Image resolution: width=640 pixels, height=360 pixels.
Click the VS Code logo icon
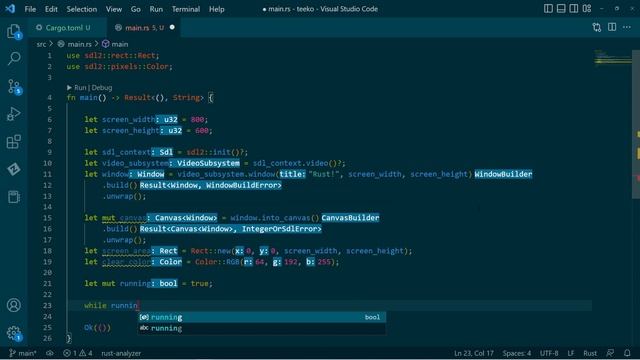pyautogui.click(x=10, y=9)
